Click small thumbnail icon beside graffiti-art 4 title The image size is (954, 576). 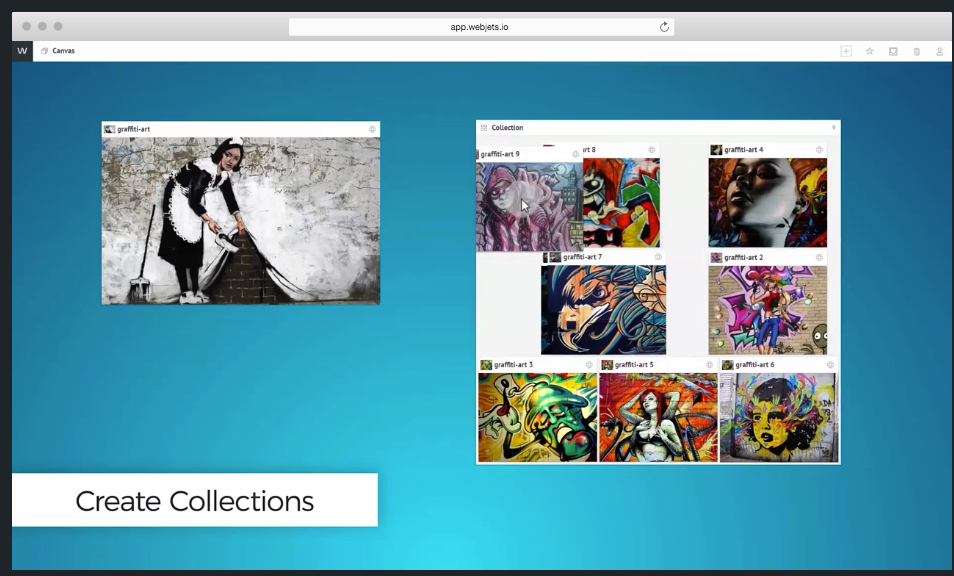pos(716,150)
